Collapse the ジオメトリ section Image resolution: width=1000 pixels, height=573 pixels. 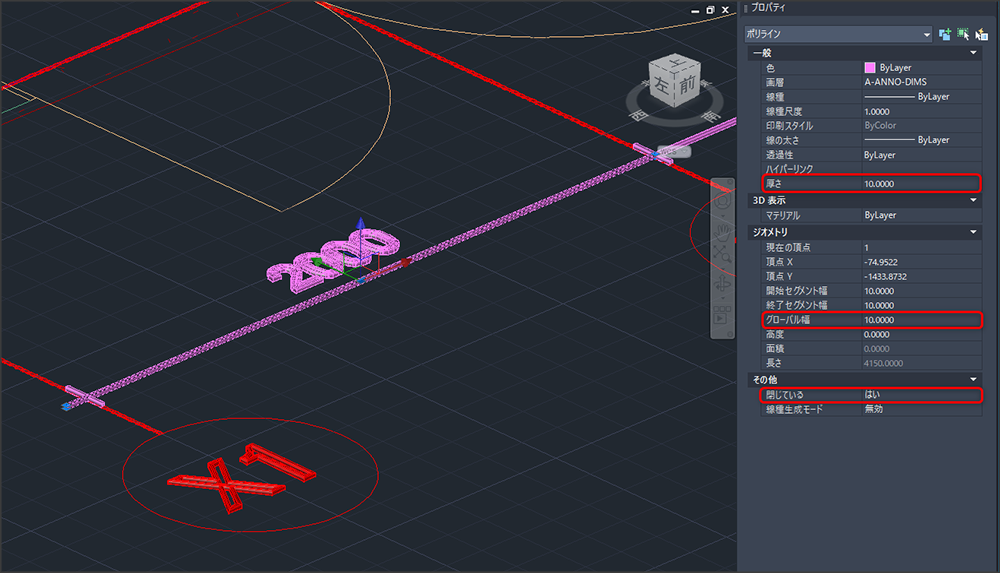point(973,232)
